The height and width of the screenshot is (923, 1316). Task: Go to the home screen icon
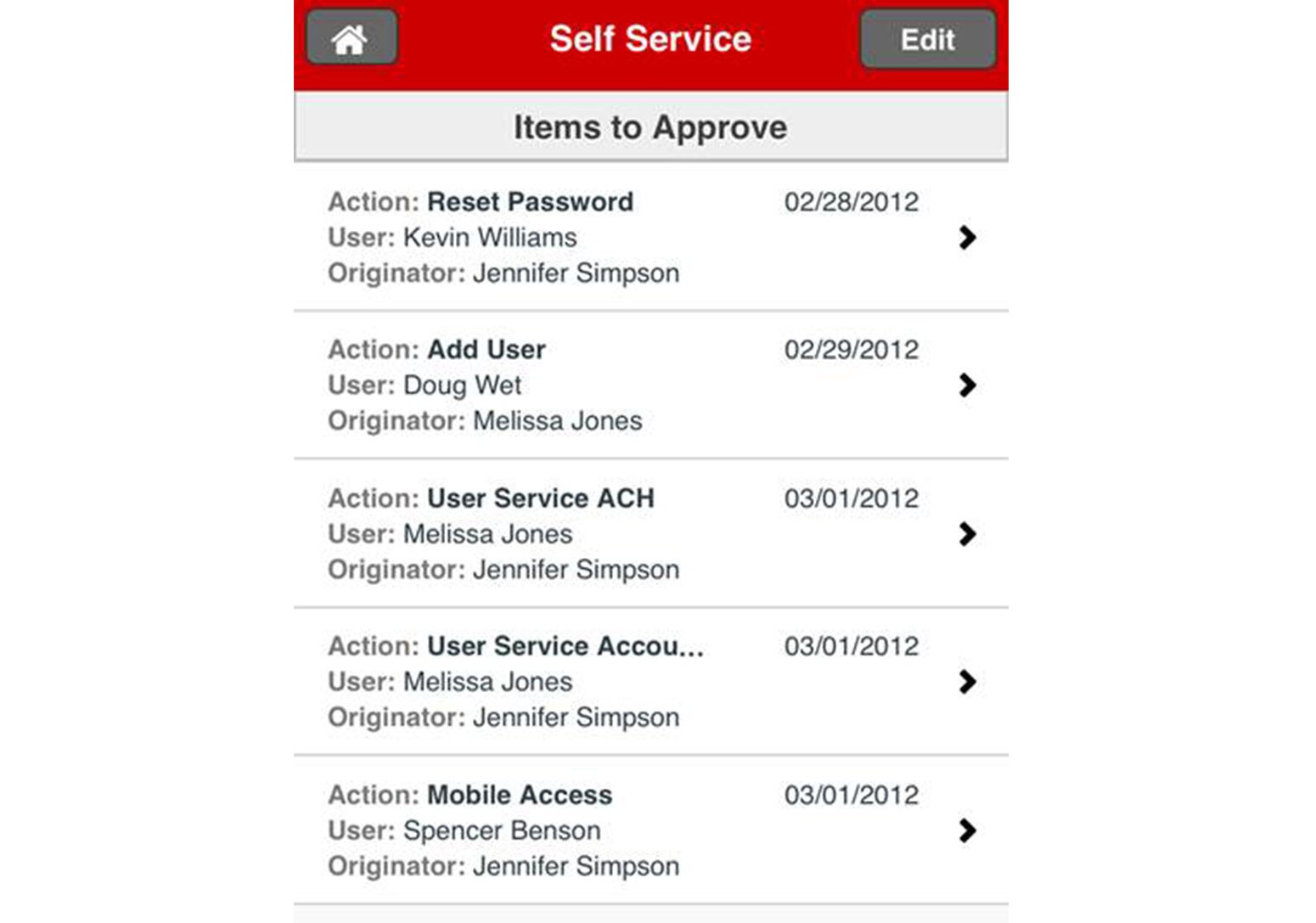click(x=351, y=38)
